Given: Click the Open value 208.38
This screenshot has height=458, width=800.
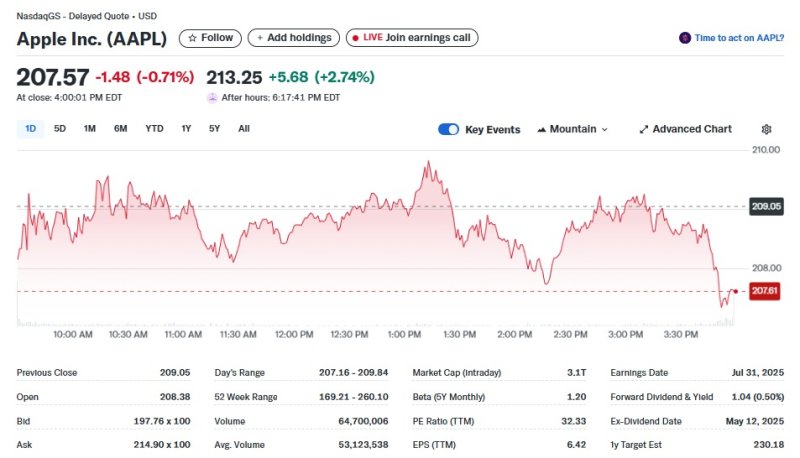Looking at the screenshot, I should coord(175,397).
